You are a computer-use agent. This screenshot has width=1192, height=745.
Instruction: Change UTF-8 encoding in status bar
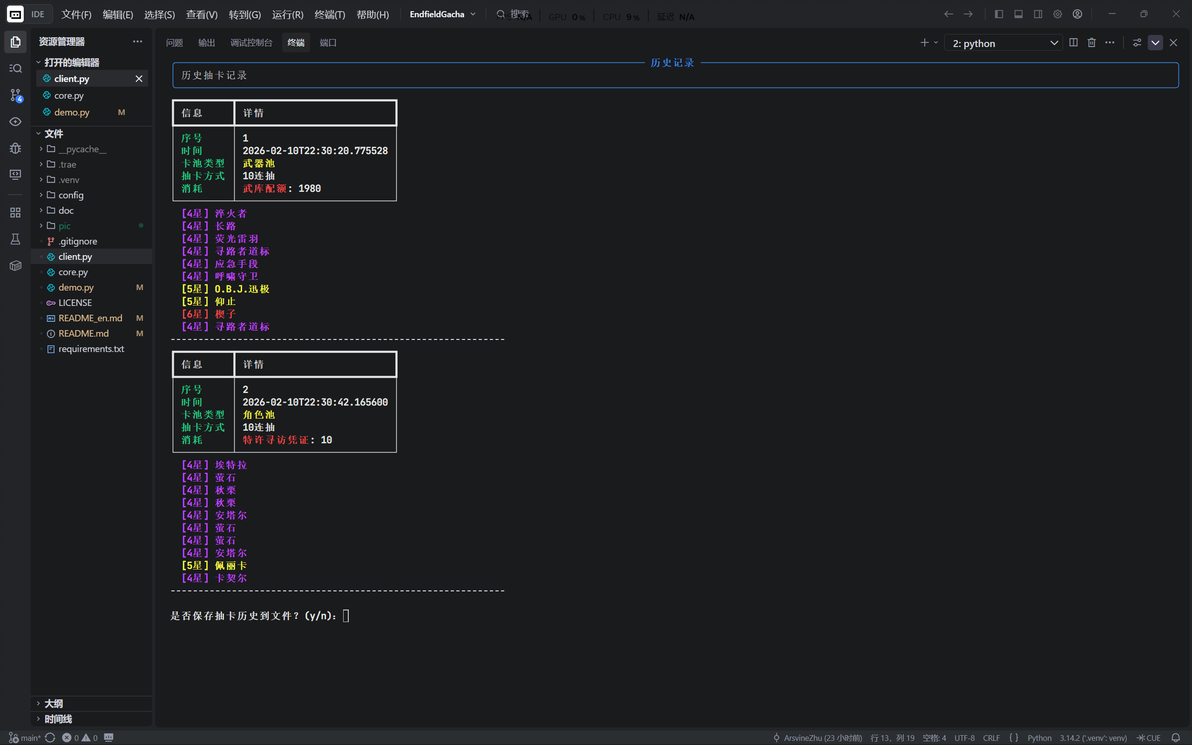point(964,737)
